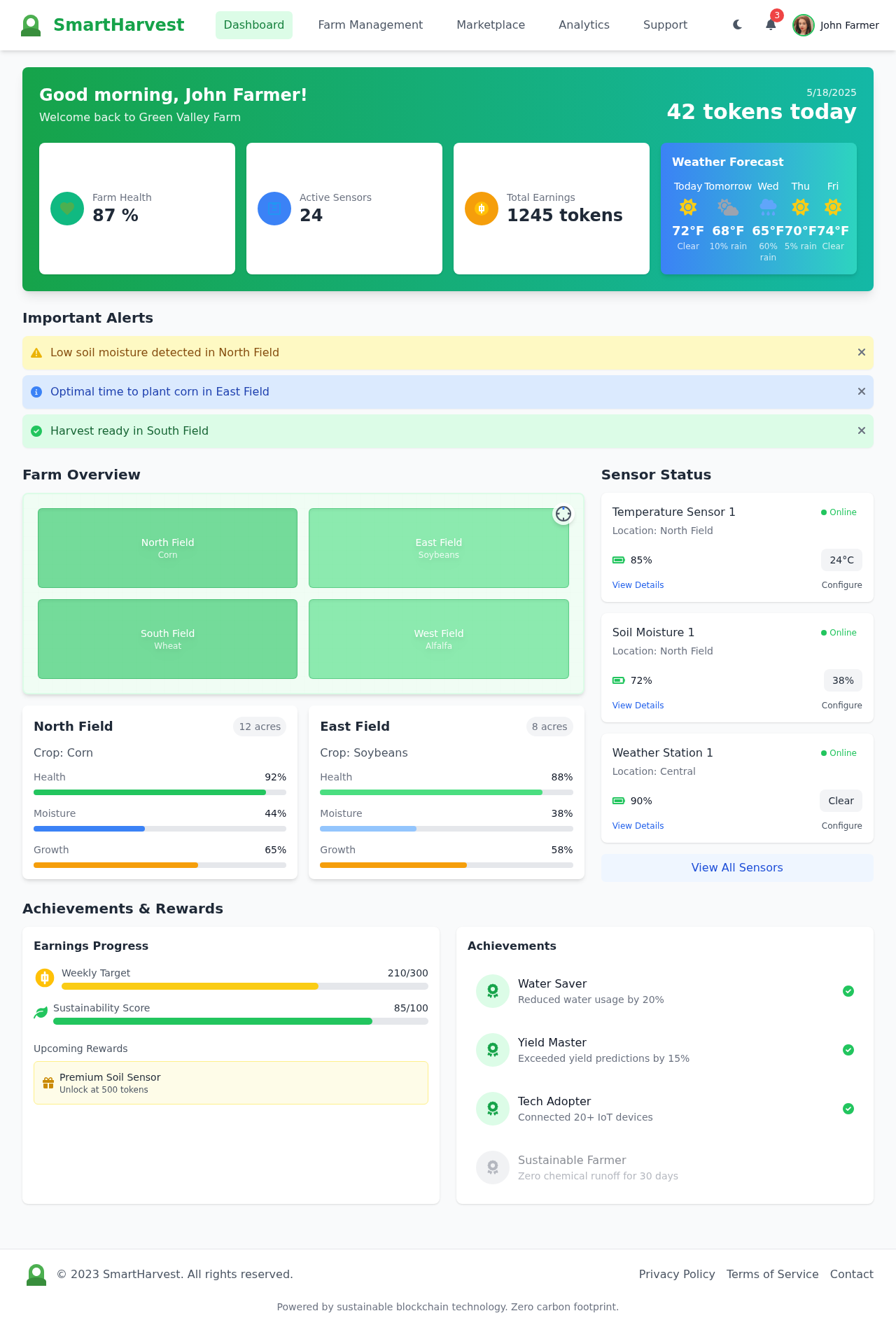Switch to Analytics
The width and height of the screenshot is (896, 1325).
(x=584, y=25)
